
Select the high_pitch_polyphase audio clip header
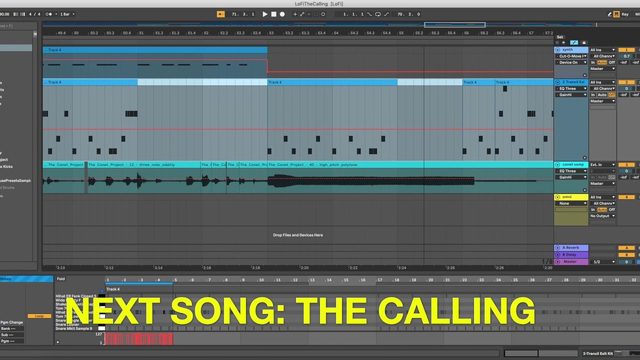coord(410,164)
